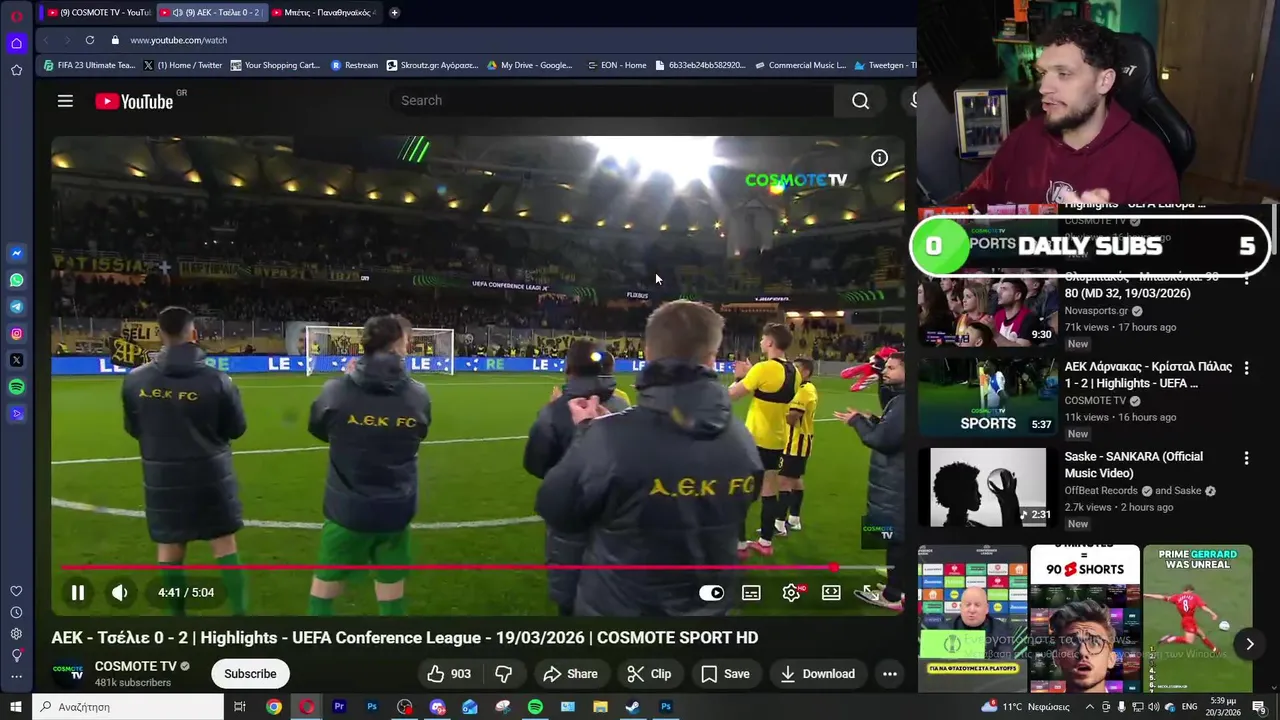Open Messenger in Opera sidebar
The image size is (1280, 720).
16,254
